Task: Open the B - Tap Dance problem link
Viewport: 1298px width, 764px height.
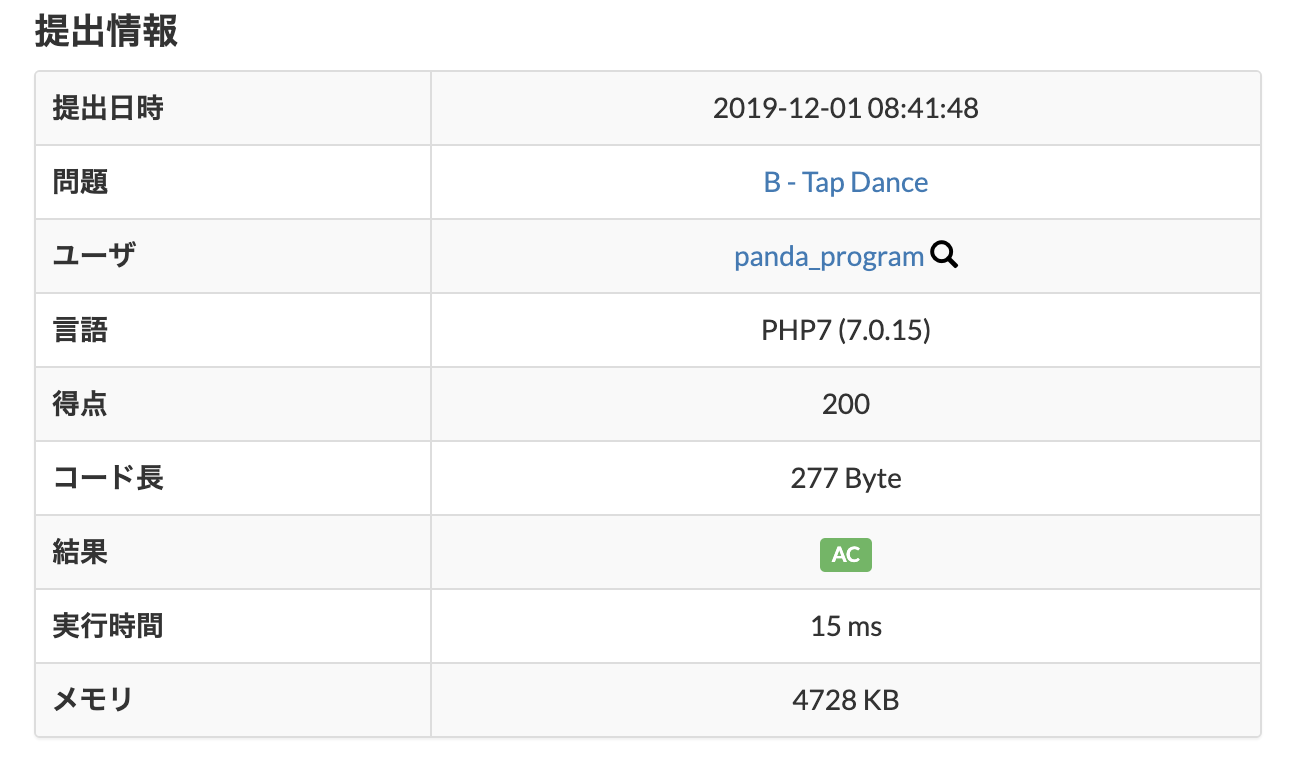Action: click(845, 182)
